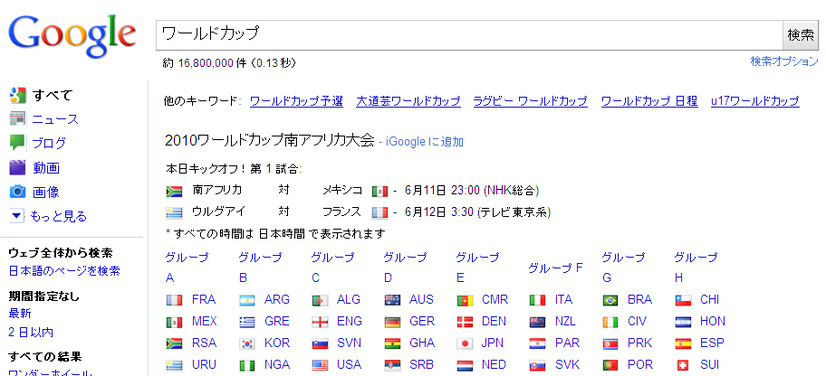Click the flag icon next to ESP
Screen dimensions: 826x376
pyautogui.click(x=683, y=344)
